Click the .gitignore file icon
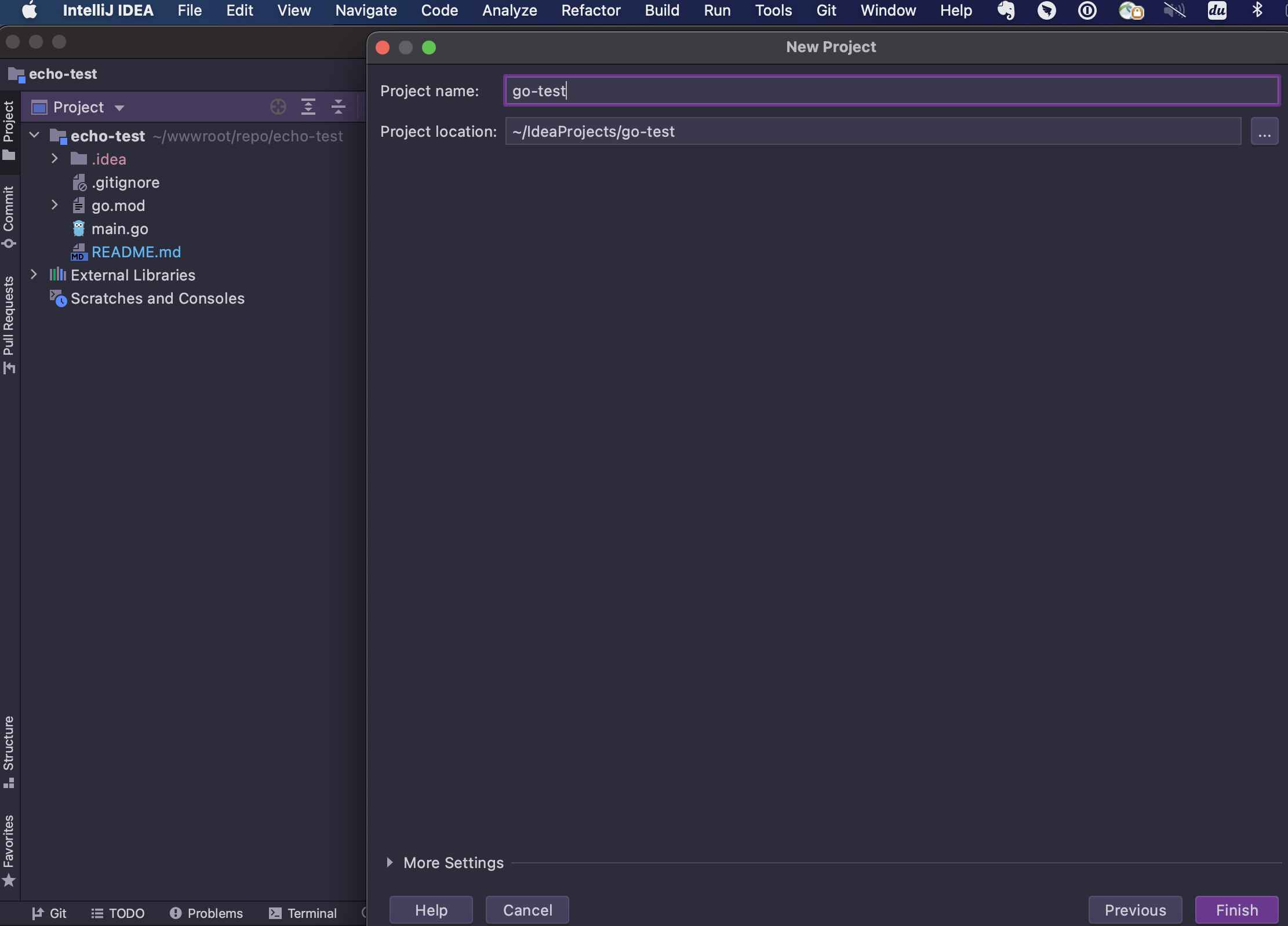Viewport: 1288px width, 926px height. pyautogui.click(x=79, y=183)
